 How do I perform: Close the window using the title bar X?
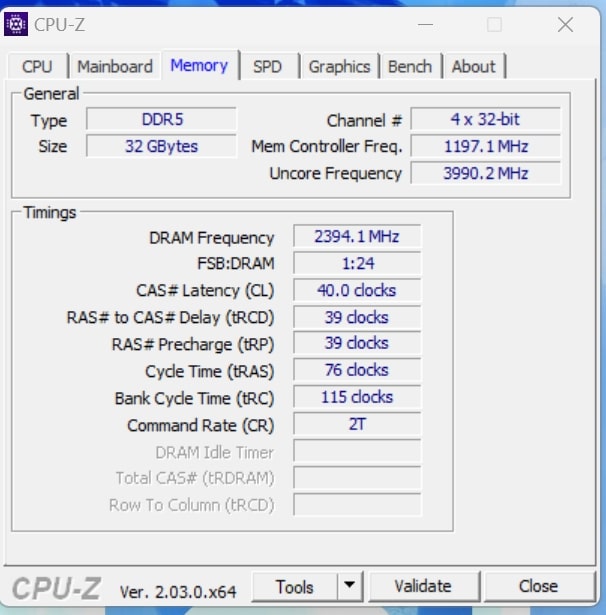click(x=563, y=25)
